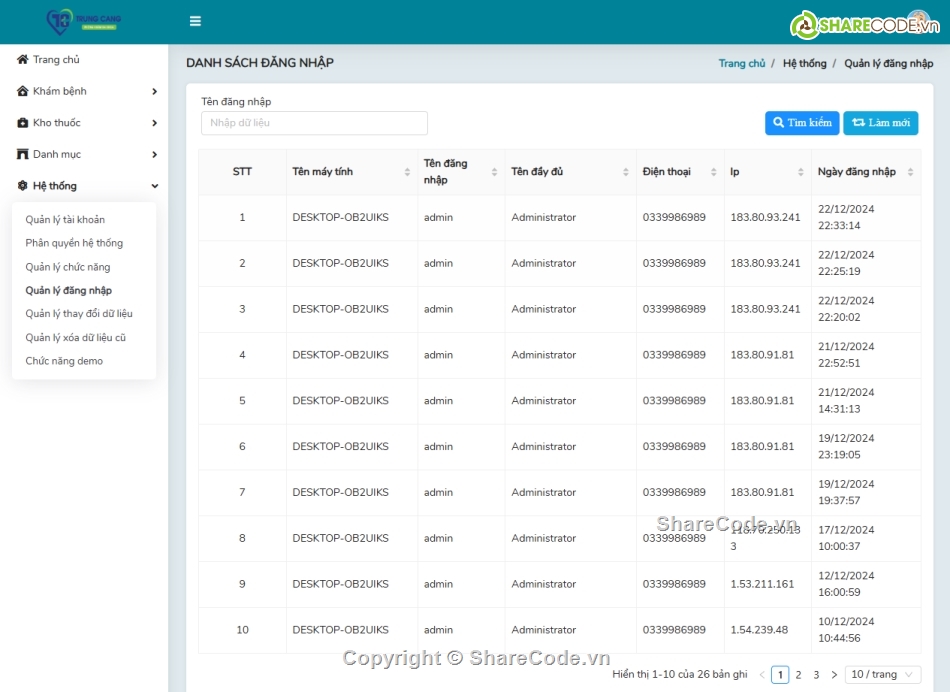
Task: Click STT number 6 cell
Action: pyautogui.click(x=242, y=447)
